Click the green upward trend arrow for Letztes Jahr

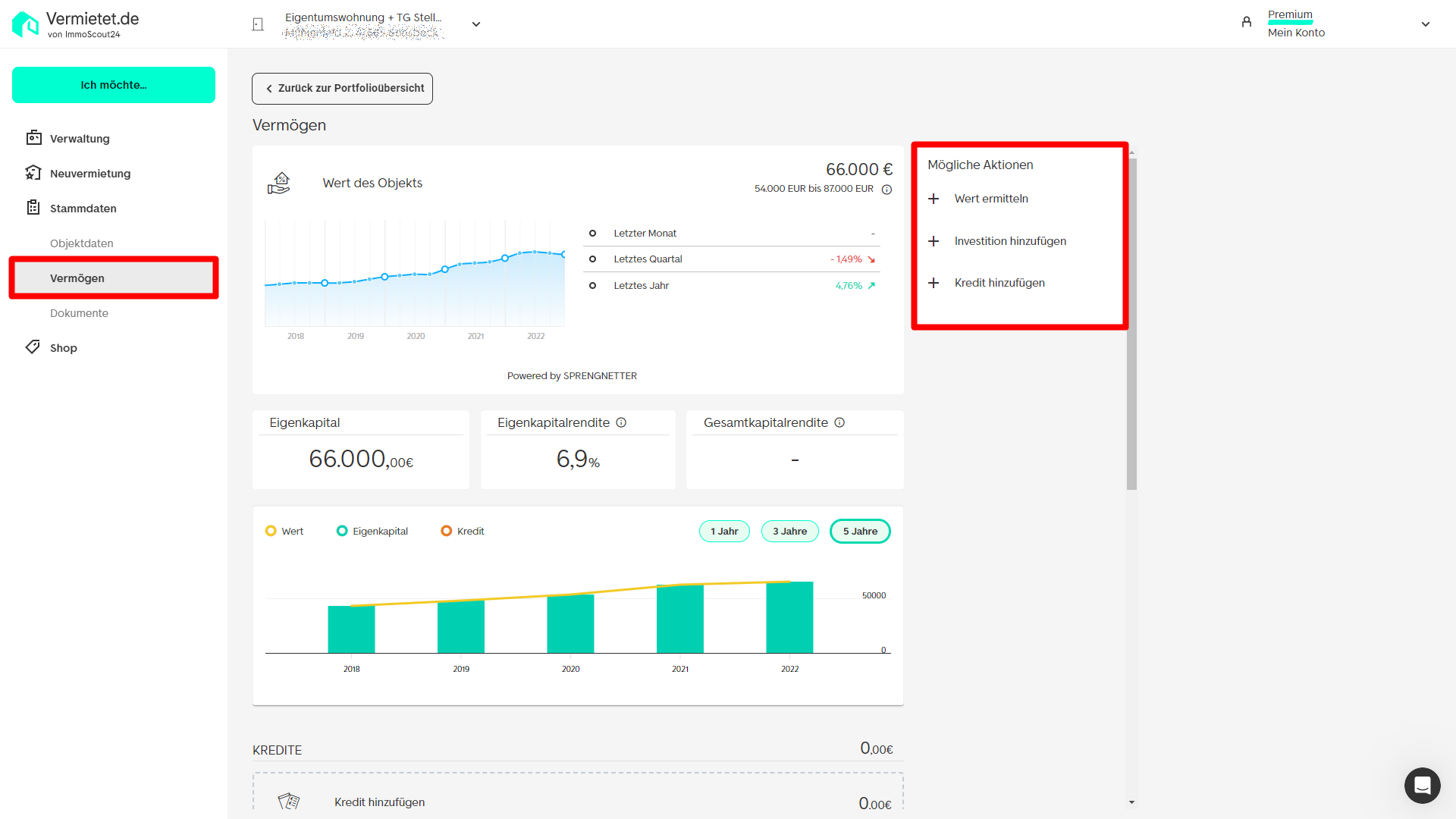pos(871,286)
